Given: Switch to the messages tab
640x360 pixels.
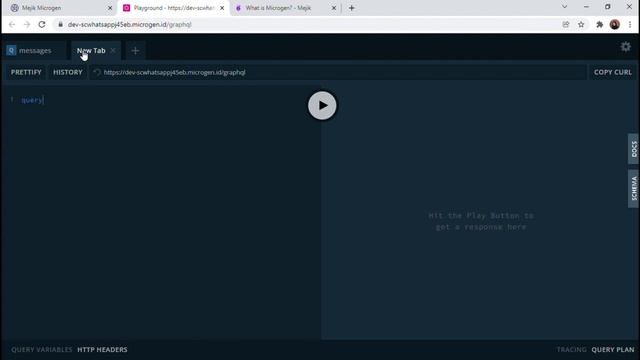Looking at the screenshot, I should (x=35, y=51).
